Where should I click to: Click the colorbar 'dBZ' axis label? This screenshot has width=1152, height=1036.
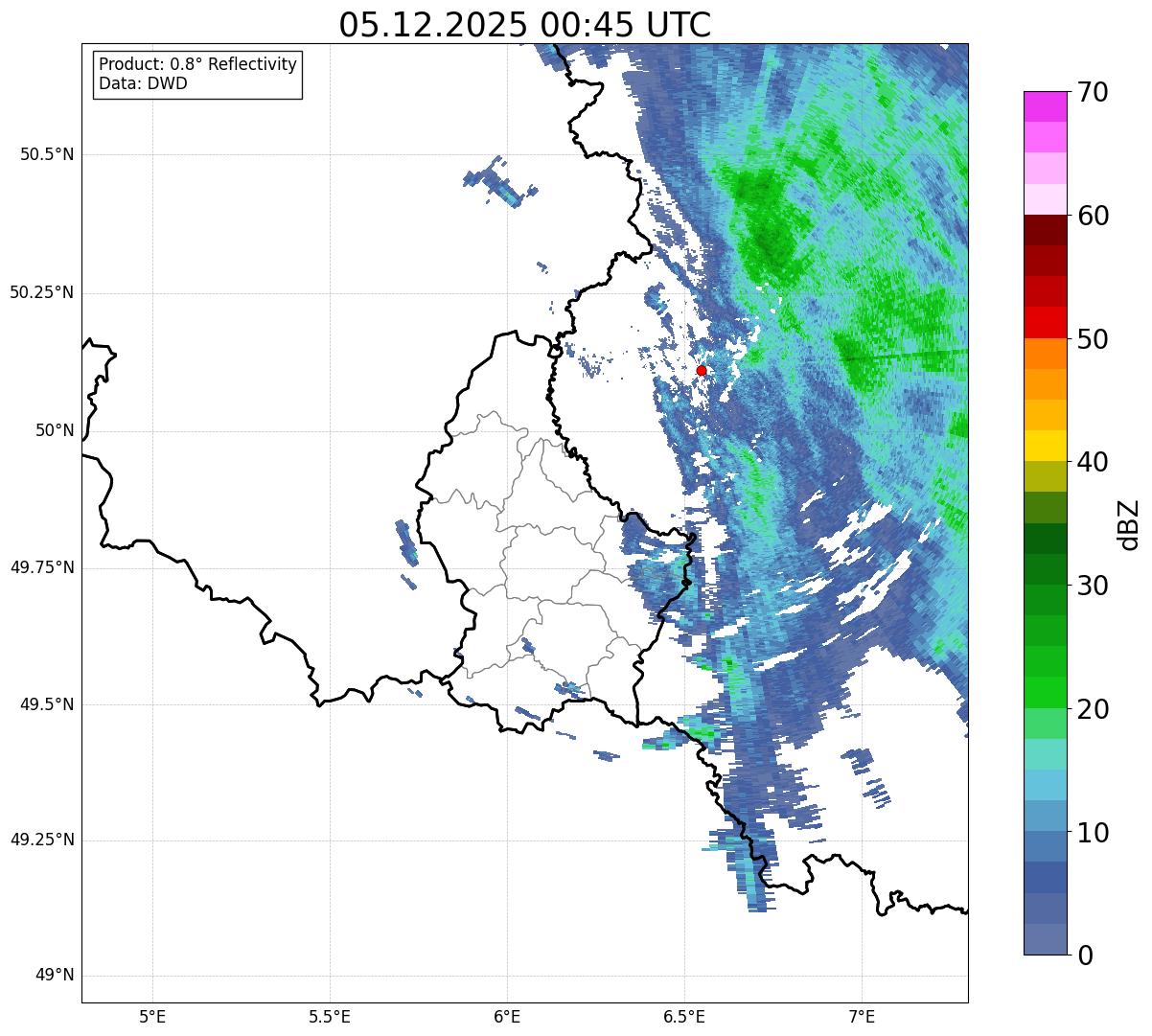pyautogui.click(x=1129, y=524)
